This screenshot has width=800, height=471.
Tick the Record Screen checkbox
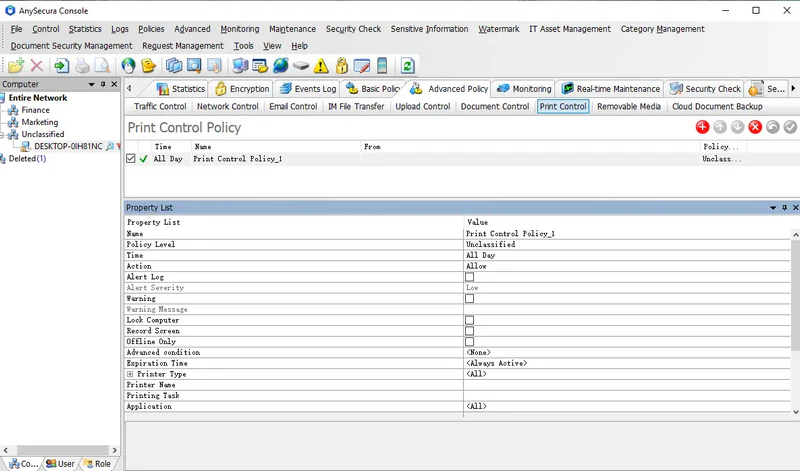click(x=469, y=331)
